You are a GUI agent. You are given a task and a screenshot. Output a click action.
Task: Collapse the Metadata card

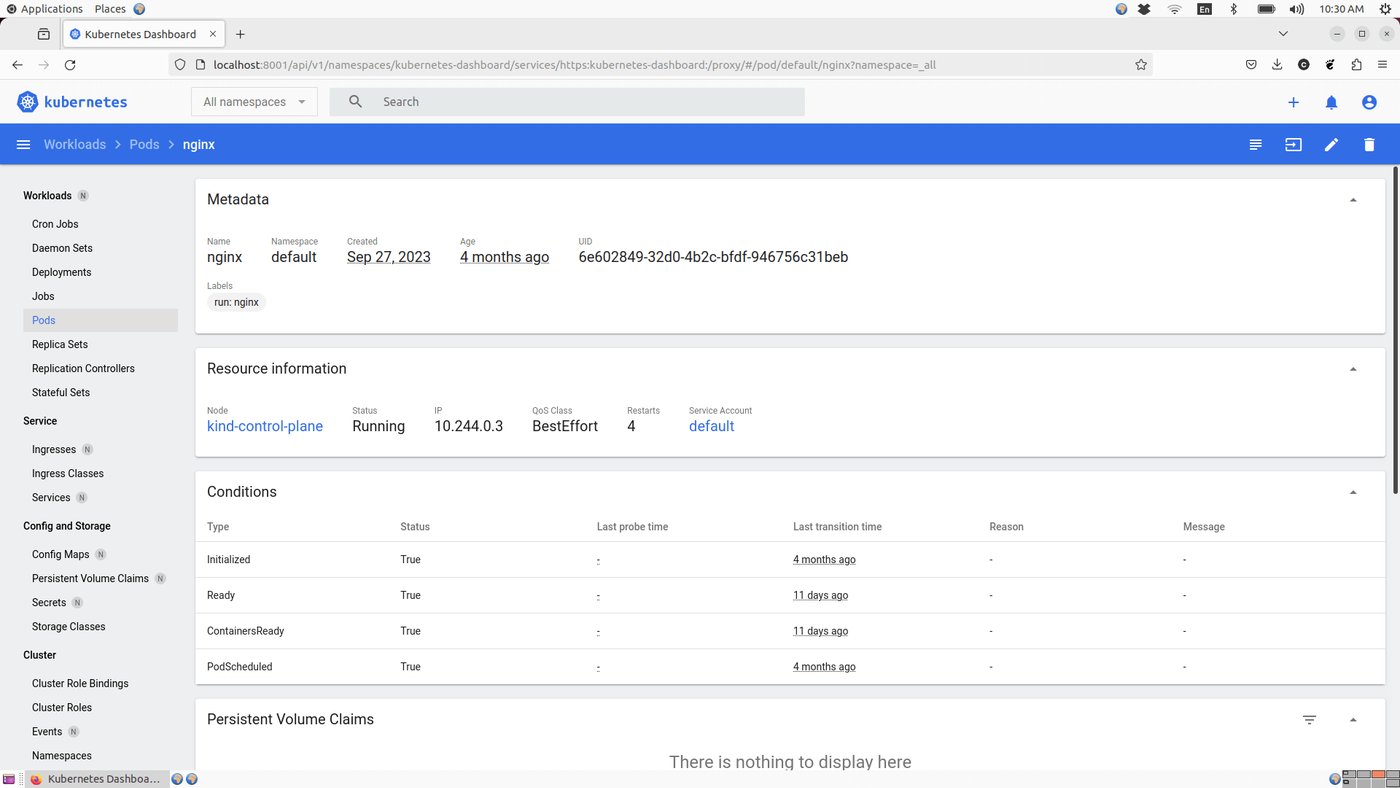click(x=1353, y=200)
